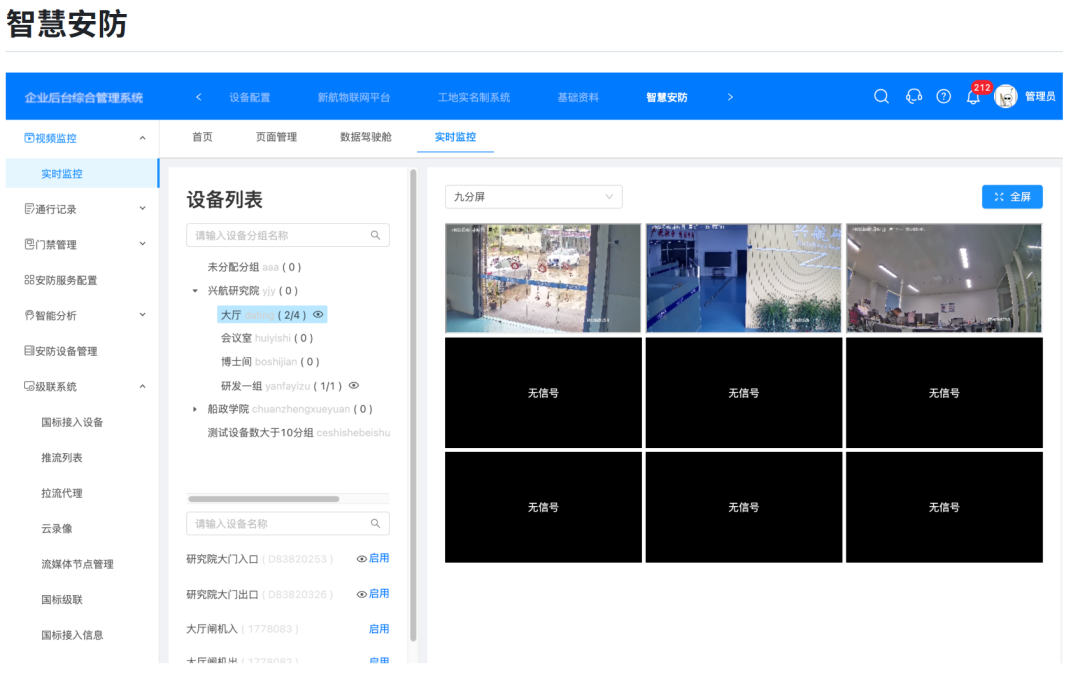Toggle eye icon on 大厅 group

[318, 315]
